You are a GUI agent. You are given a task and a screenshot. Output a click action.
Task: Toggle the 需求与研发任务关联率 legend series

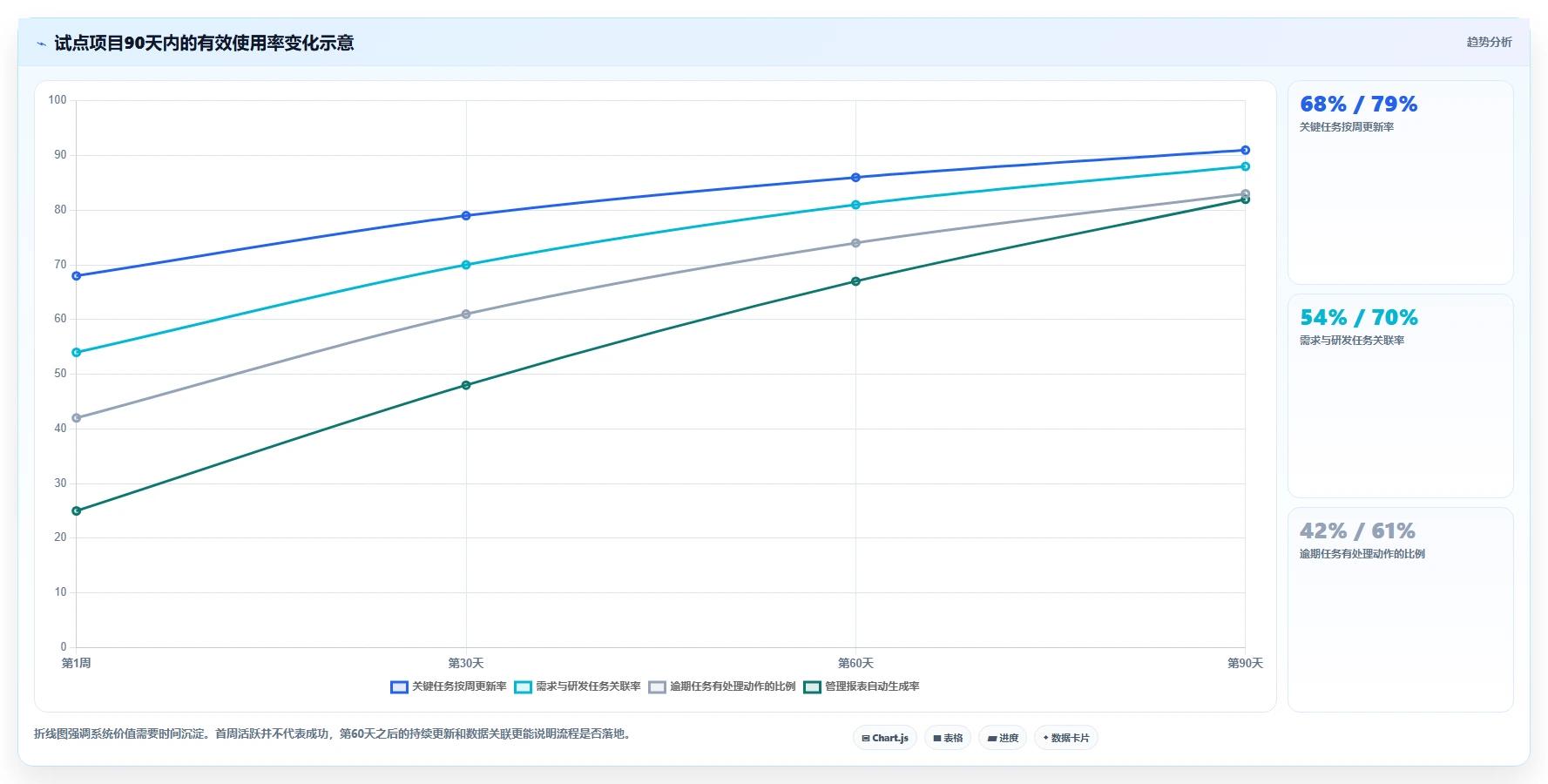pyautogui.click(x=578, y=686)
